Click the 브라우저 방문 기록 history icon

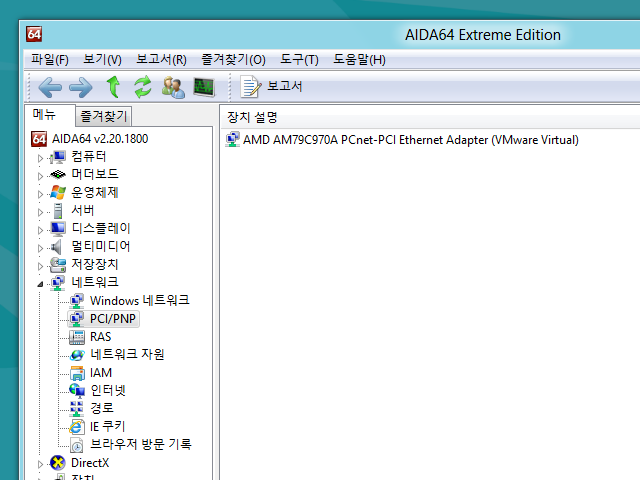click(76, 445)
